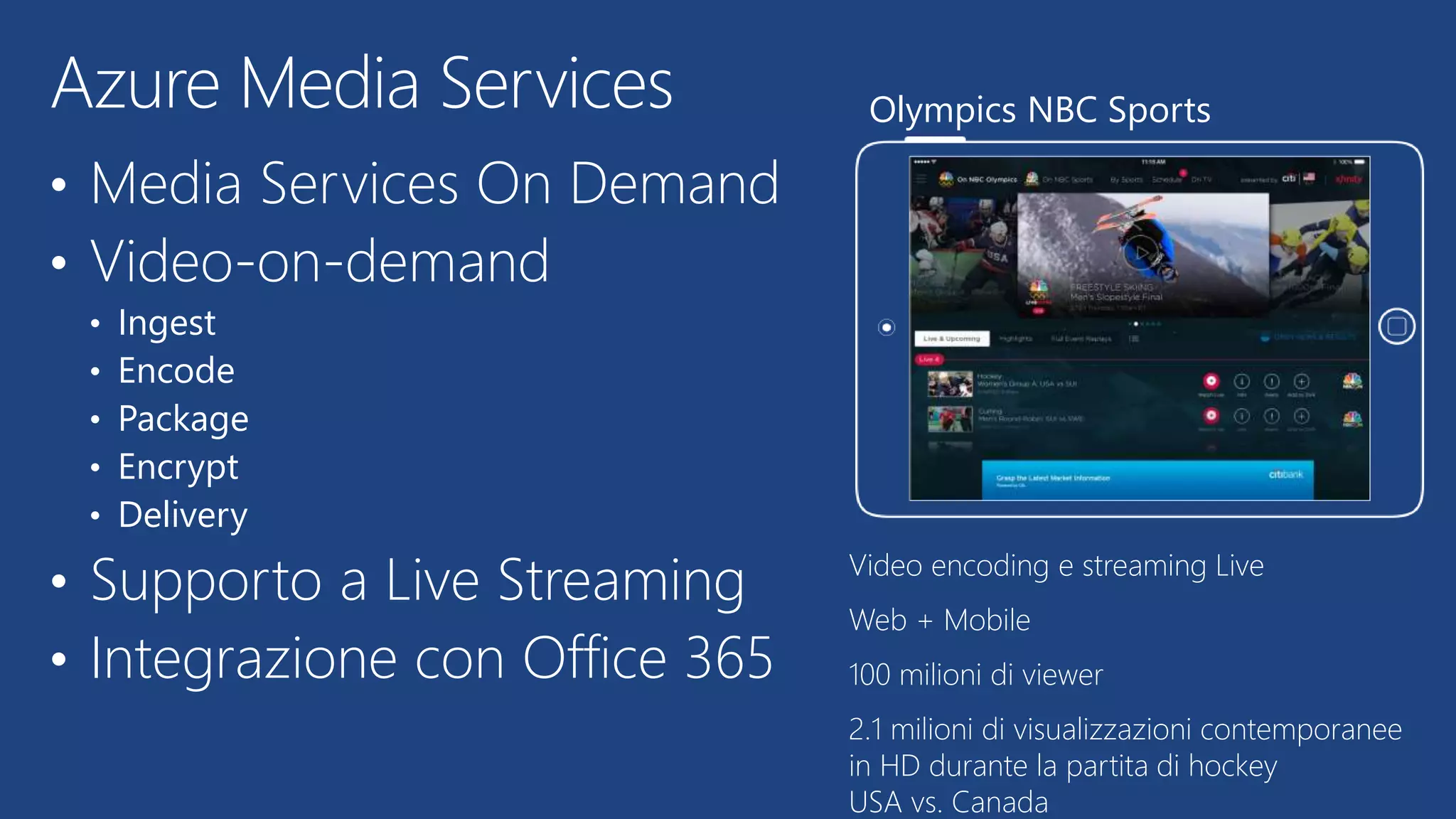Click the xfinity logo
Image resolution: width=1456 pixels, height=819 pixels.
pyautogui.click(x=1348, y=179)
